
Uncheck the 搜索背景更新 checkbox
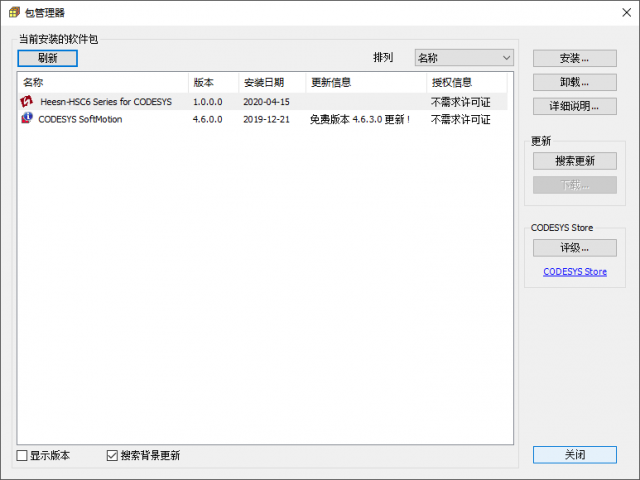pyautogui.click(x=112, y=456)
